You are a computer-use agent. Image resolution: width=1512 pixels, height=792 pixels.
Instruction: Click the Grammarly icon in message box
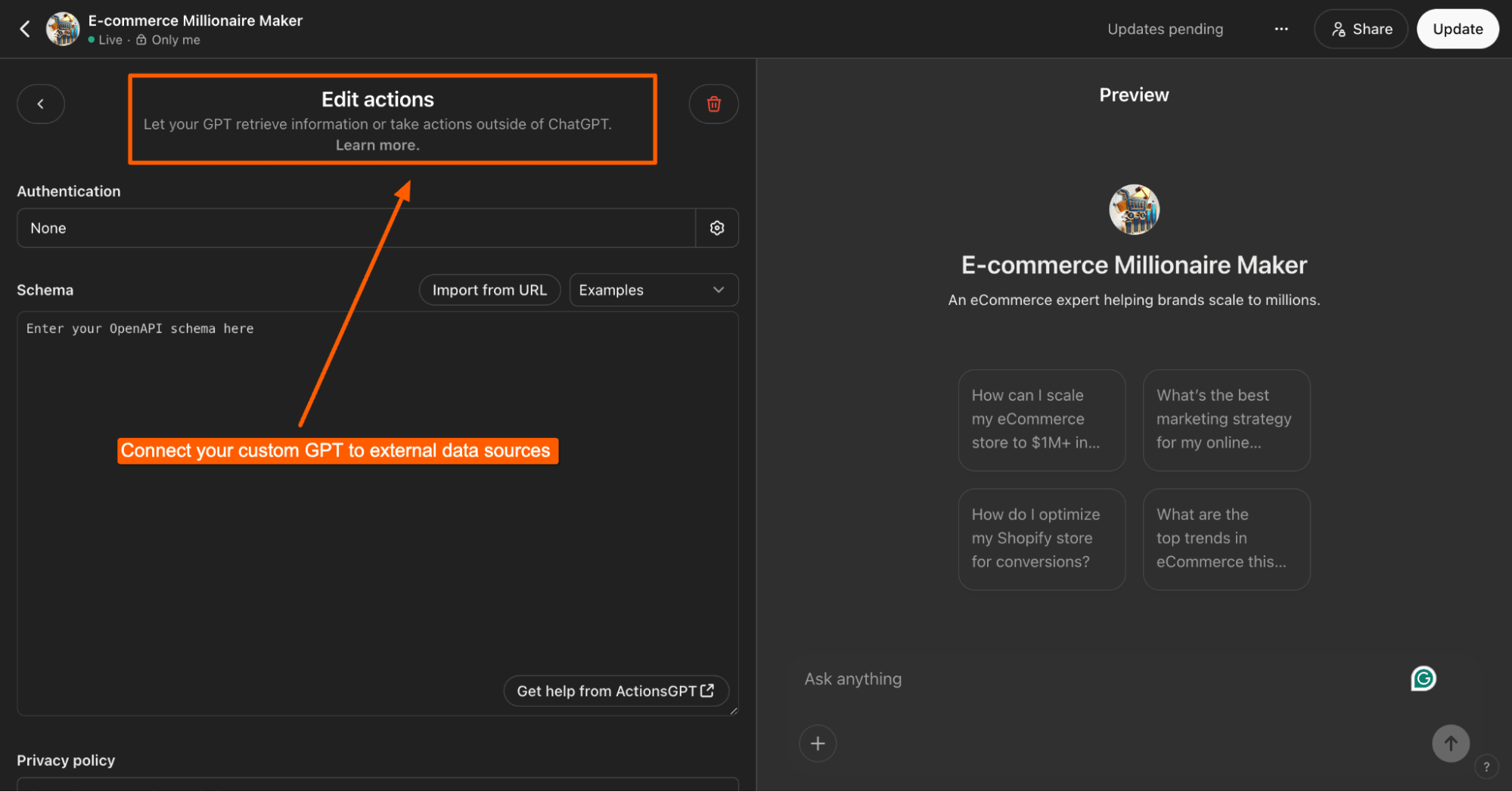(x=1423, y=679)
